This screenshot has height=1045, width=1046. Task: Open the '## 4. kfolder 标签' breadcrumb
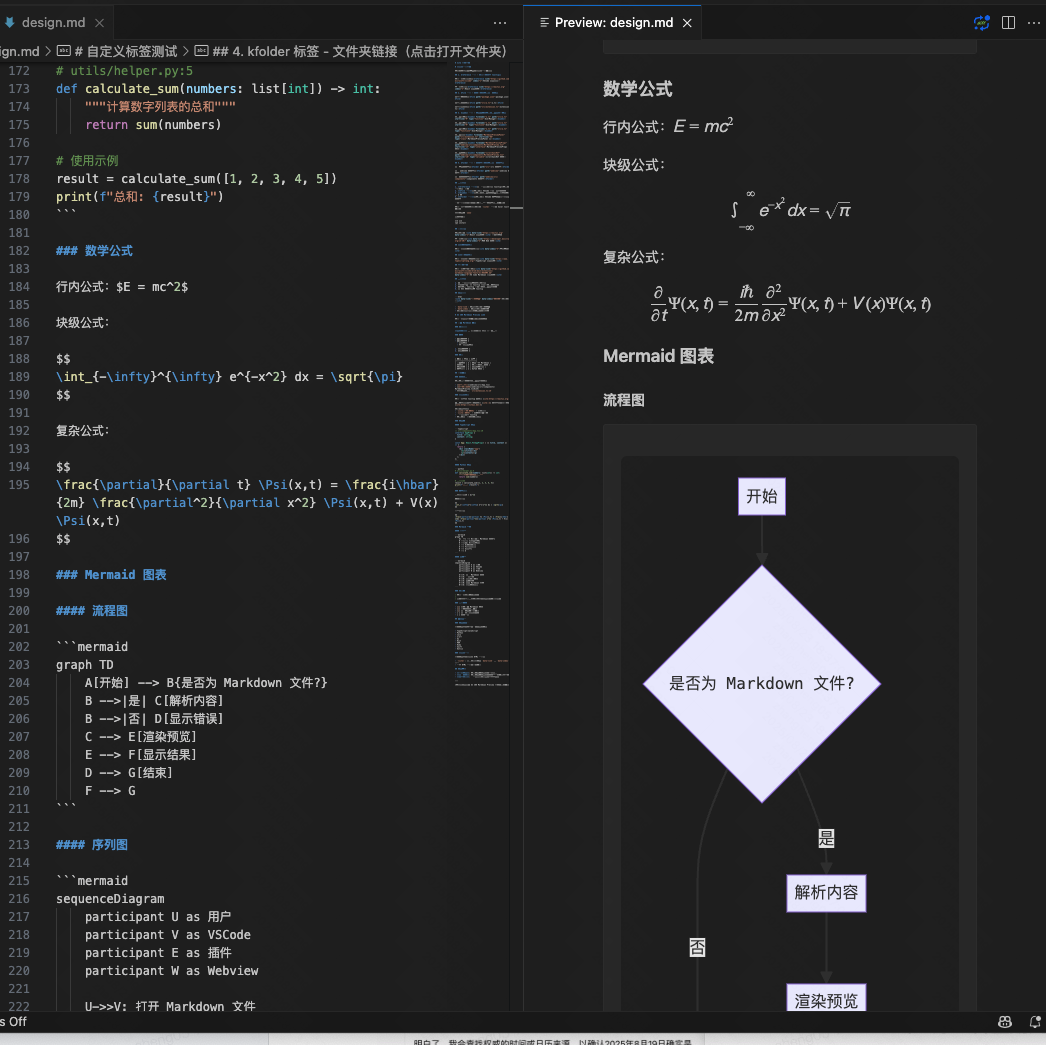pos(360,51)
